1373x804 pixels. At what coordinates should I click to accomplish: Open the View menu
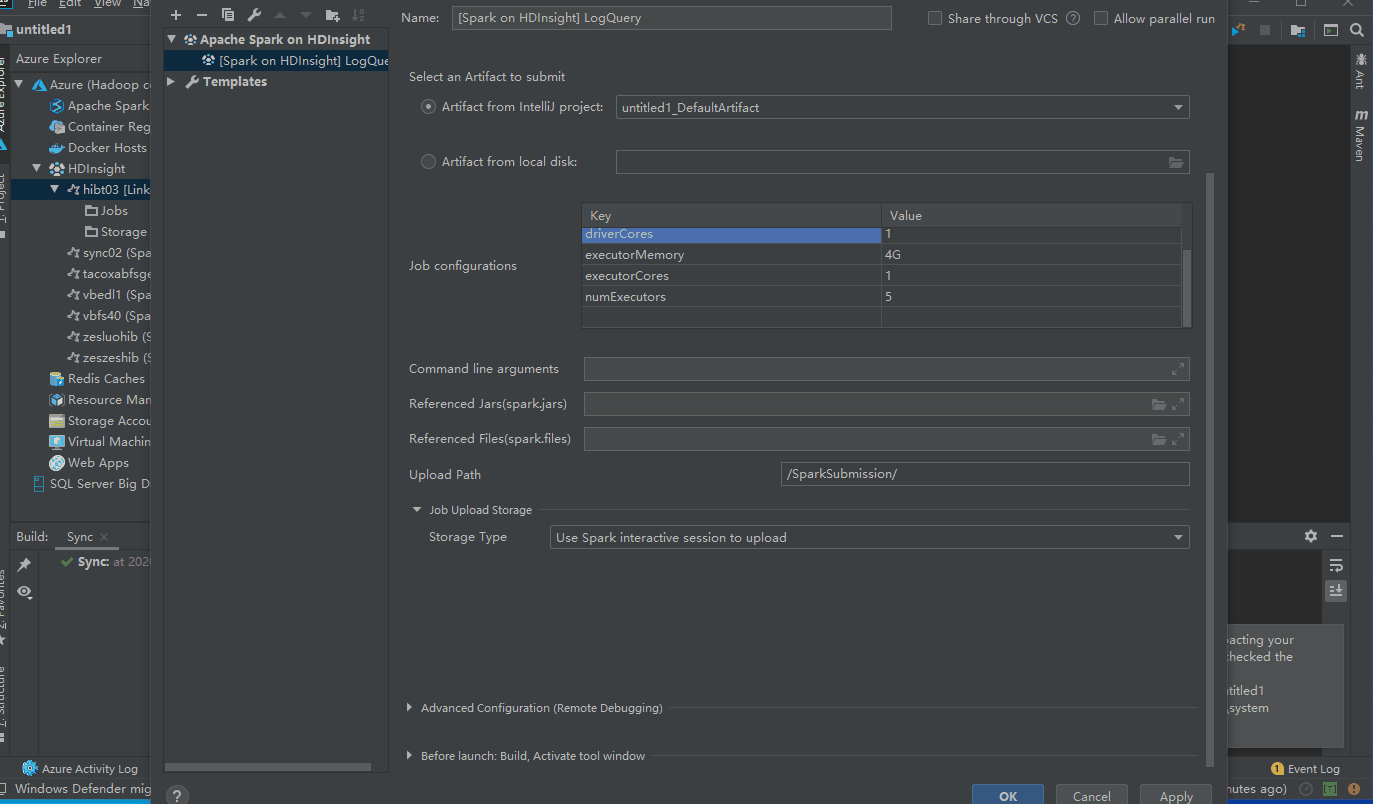(107, 4)
